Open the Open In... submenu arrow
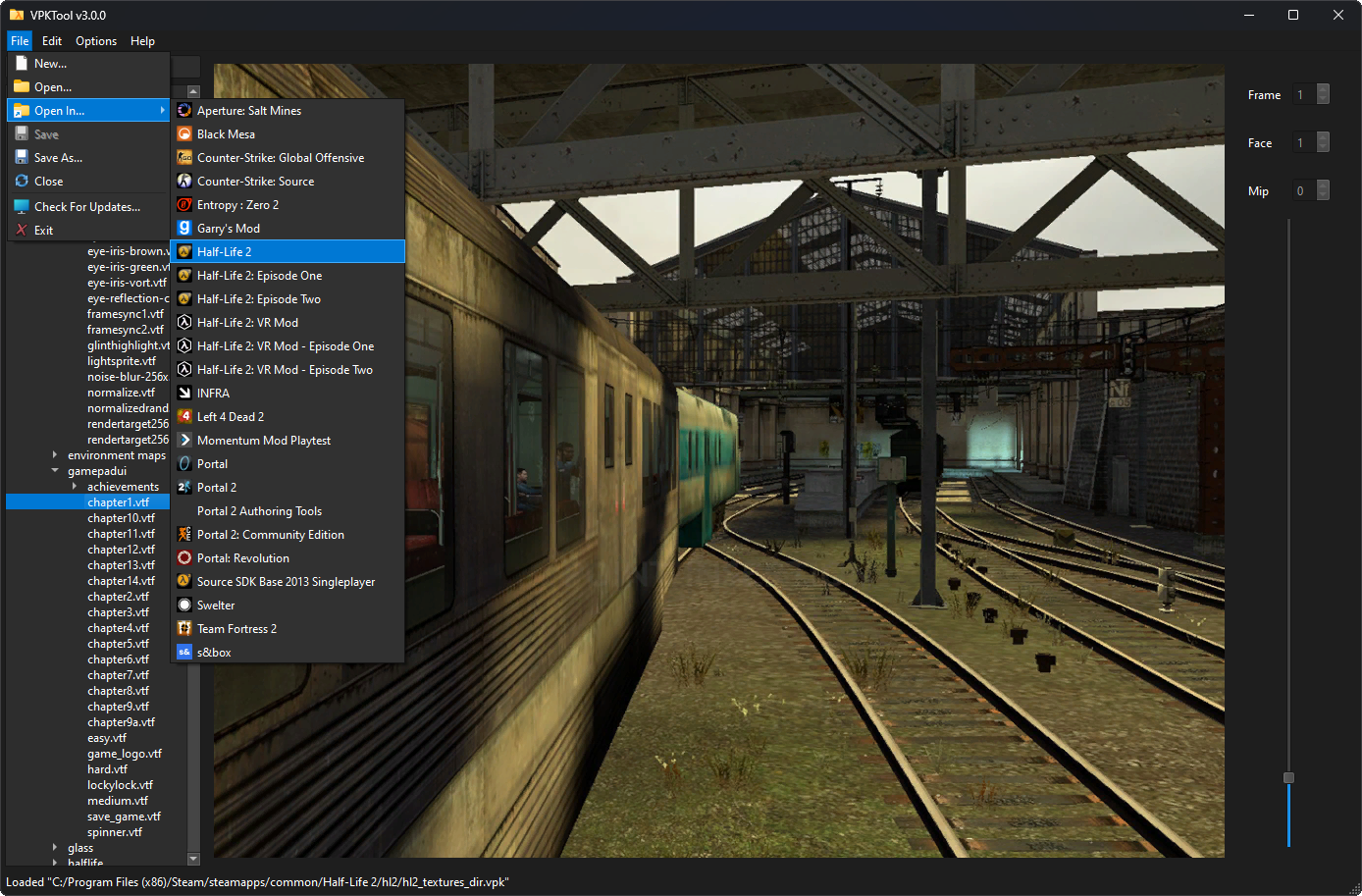 click(x=162, y=110)
